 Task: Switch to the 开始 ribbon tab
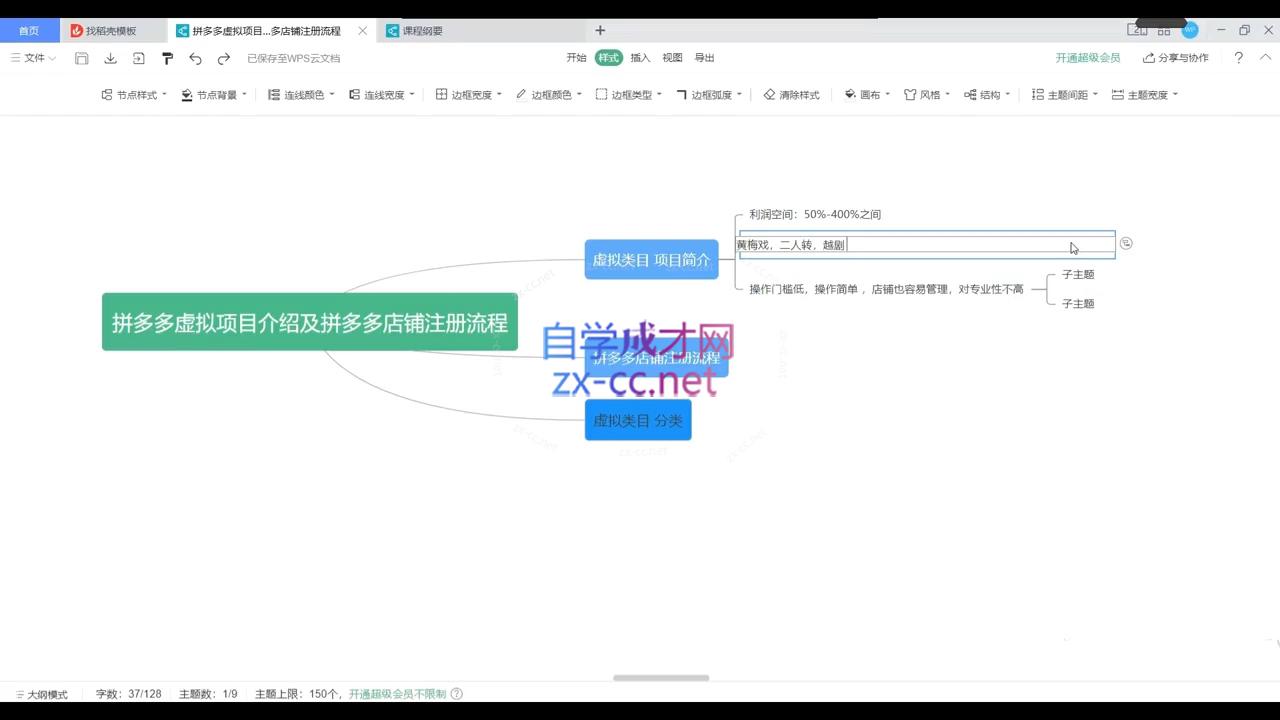point(577,58)
